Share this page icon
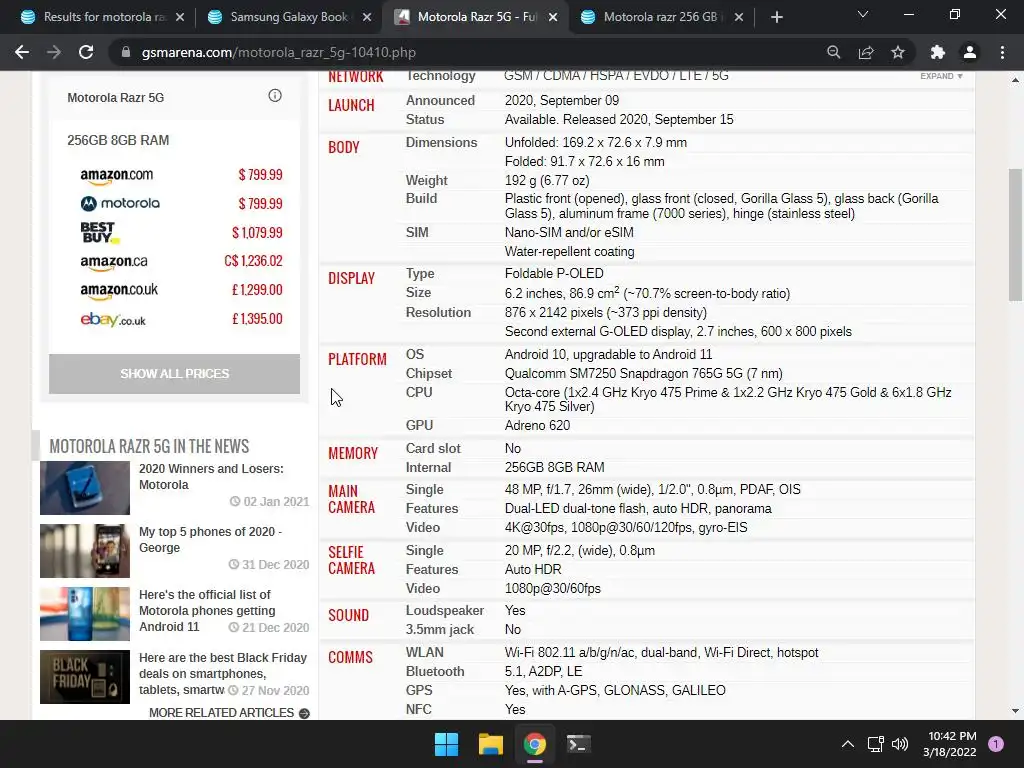This screenshot has width=1024, height=768. pyautogui.click(x=866, y=52)
